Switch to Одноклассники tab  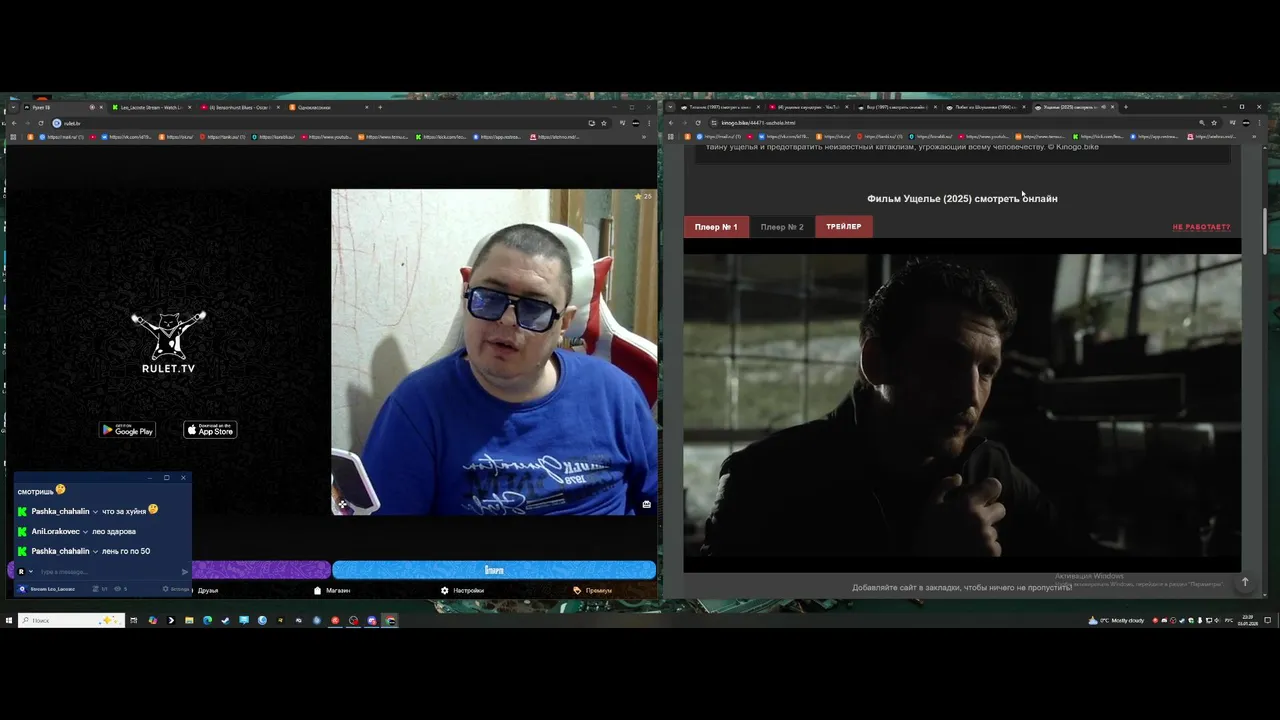tap(329, 107)
